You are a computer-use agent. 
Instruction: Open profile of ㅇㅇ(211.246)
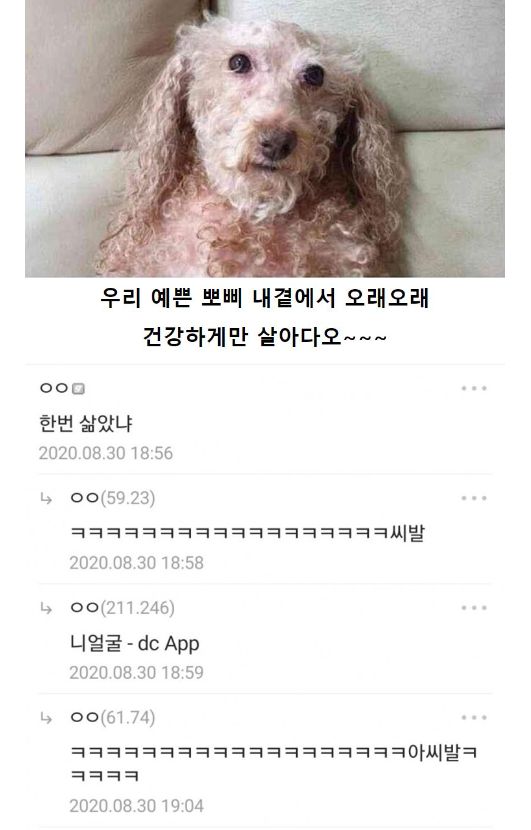[x=122, y=608]
